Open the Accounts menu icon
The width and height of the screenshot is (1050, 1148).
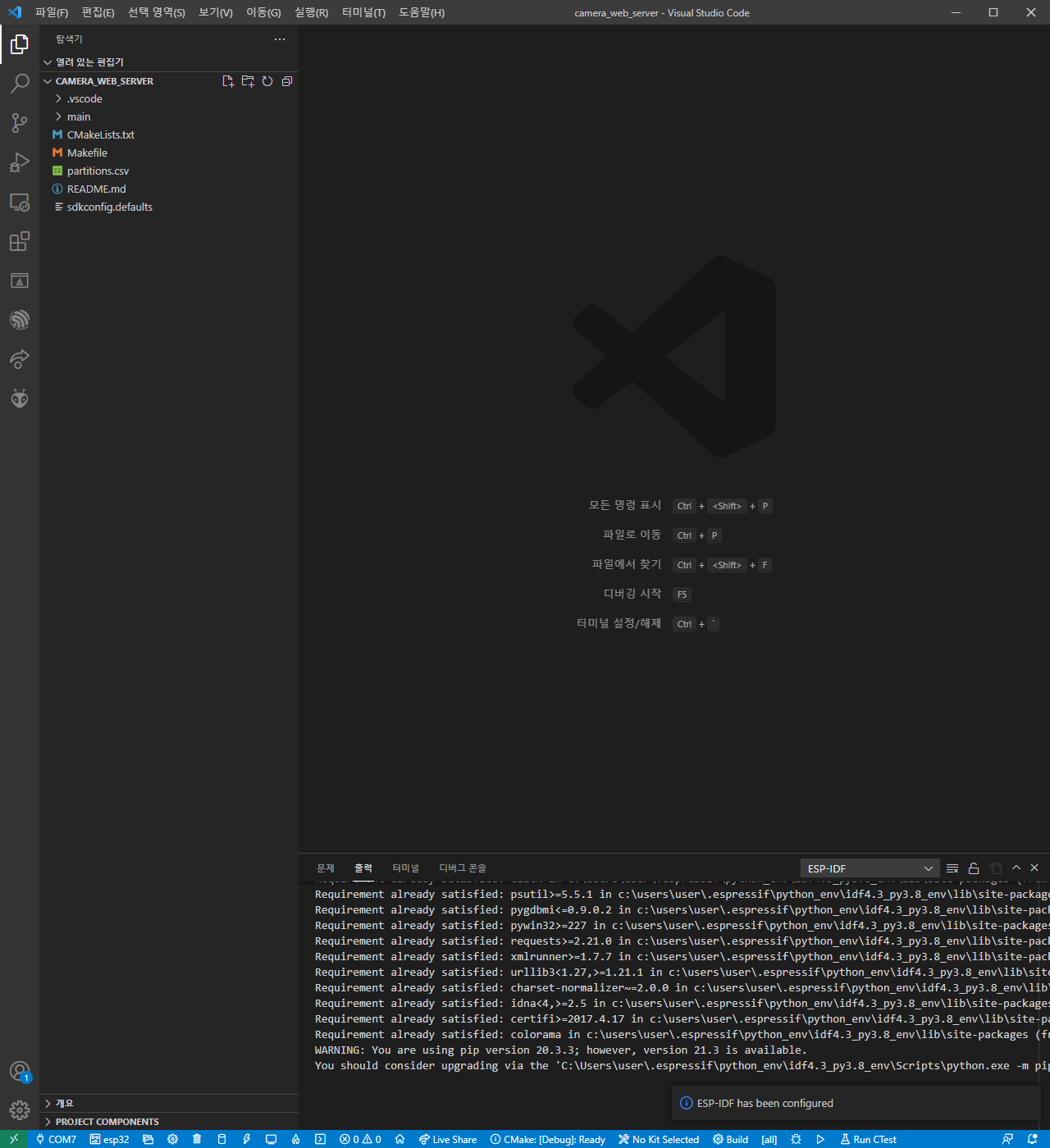point(20,1071)
